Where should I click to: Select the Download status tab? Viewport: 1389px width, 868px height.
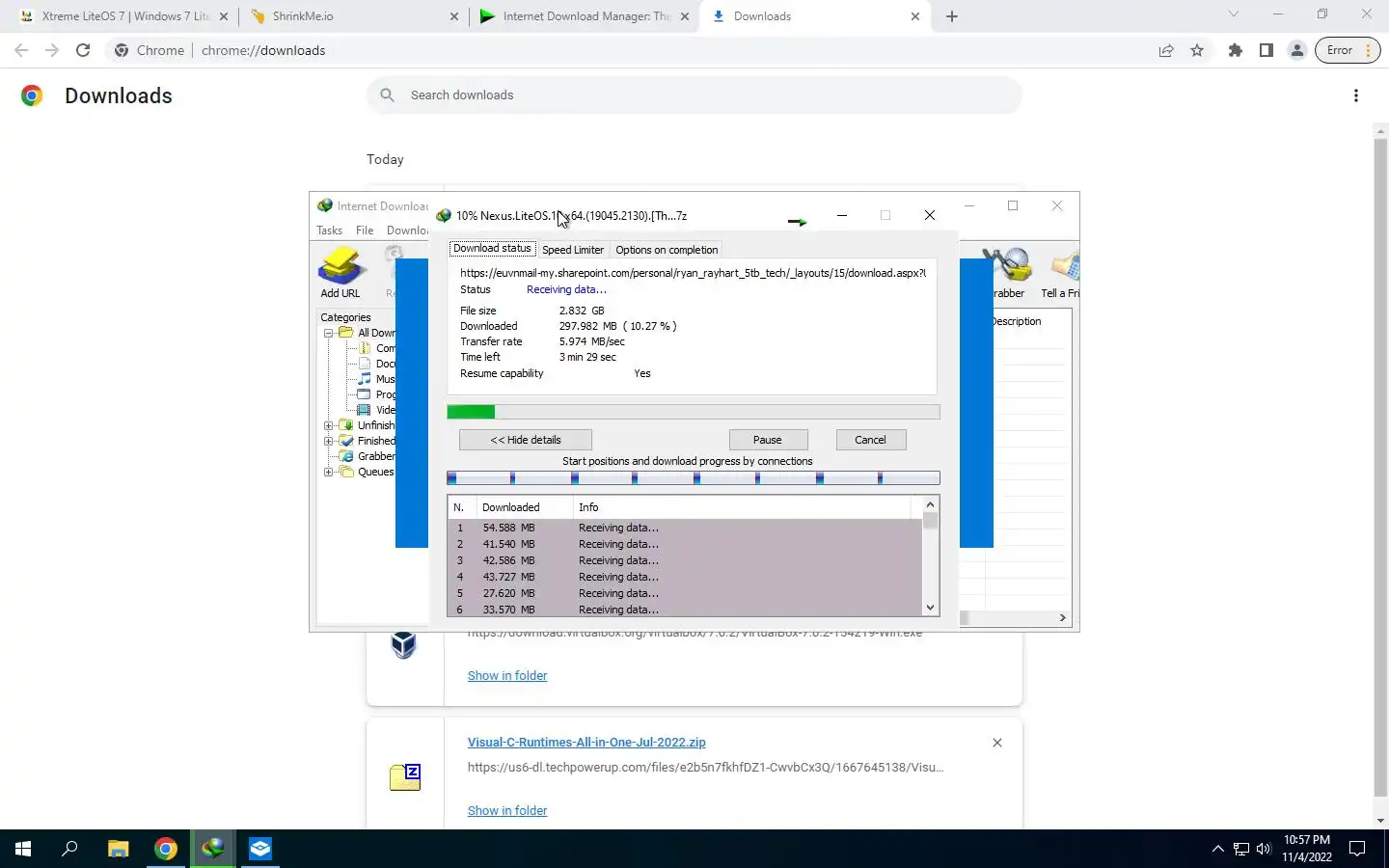coord(492,248)
